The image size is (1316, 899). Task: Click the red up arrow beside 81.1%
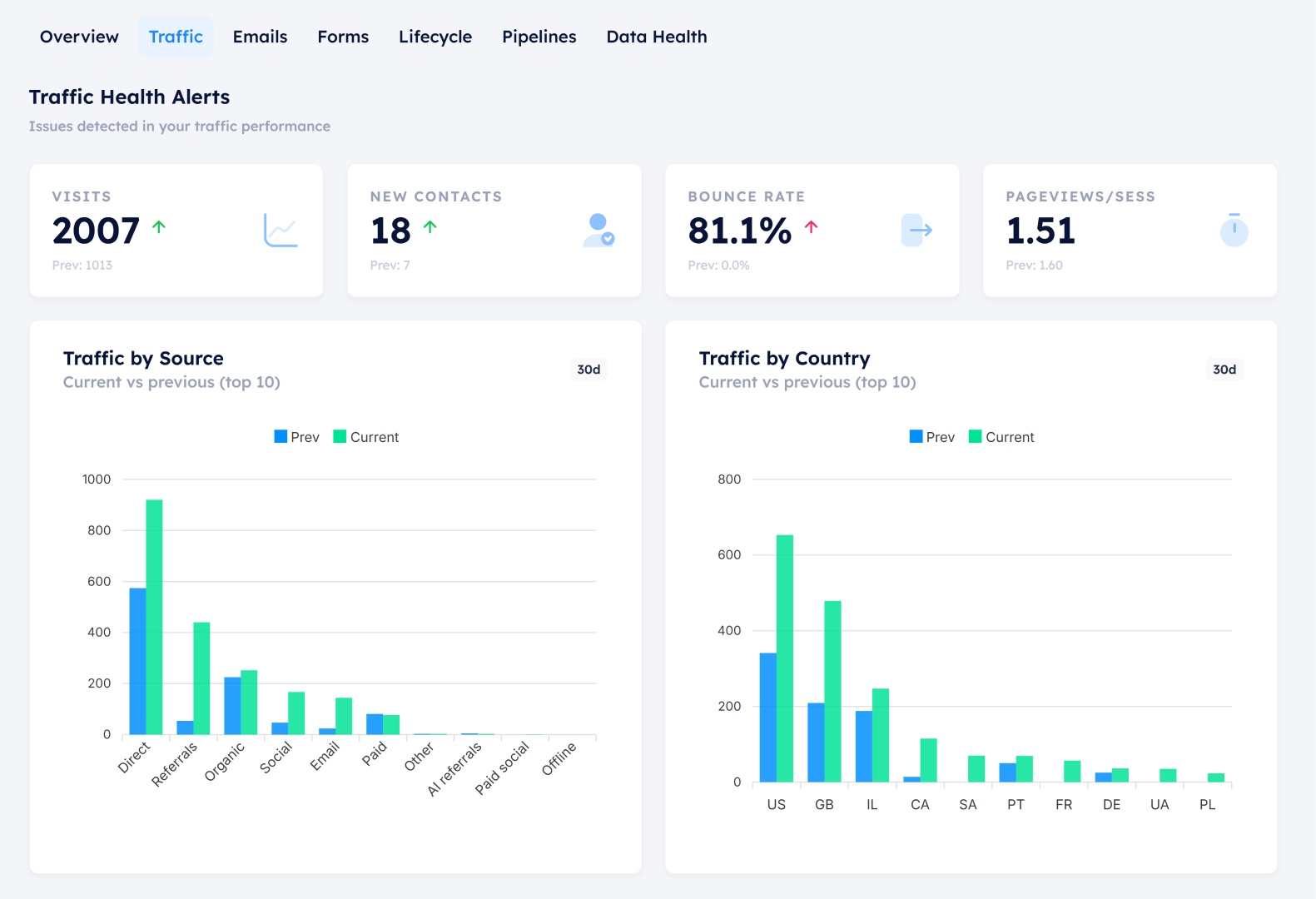812,226
